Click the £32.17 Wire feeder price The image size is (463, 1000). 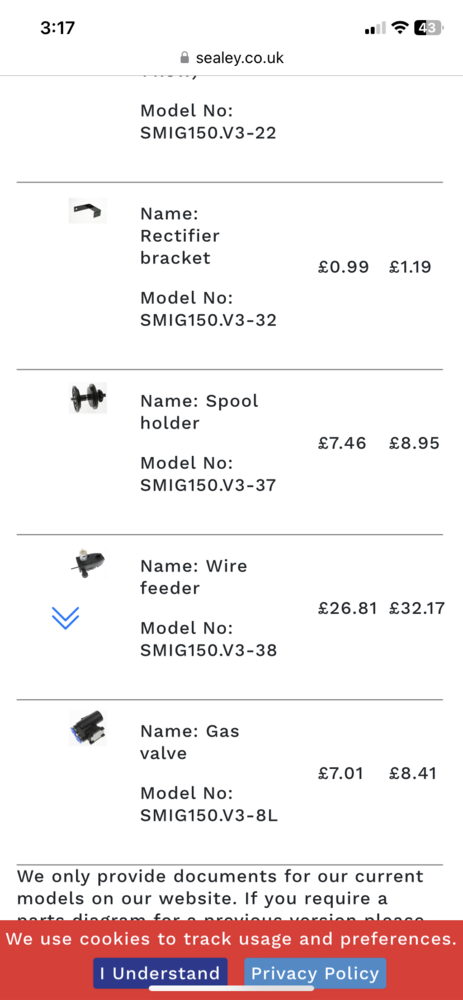(x=417, y=608)
